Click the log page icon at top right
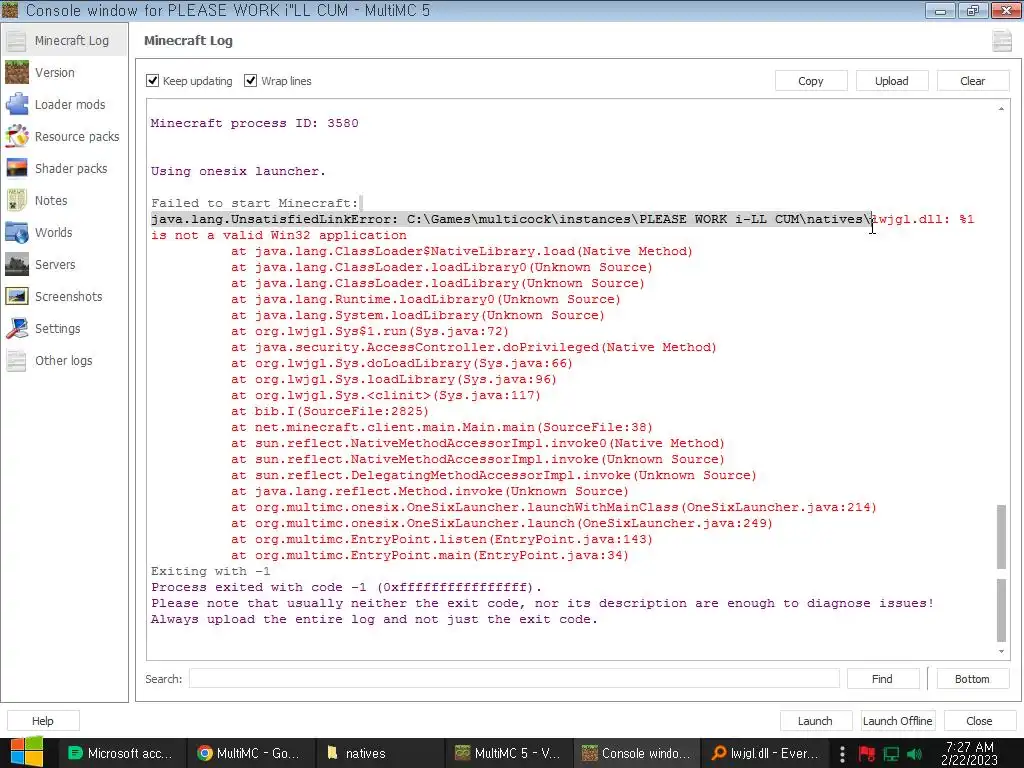Viewport: 1024px width, 768px height. 1002,40
